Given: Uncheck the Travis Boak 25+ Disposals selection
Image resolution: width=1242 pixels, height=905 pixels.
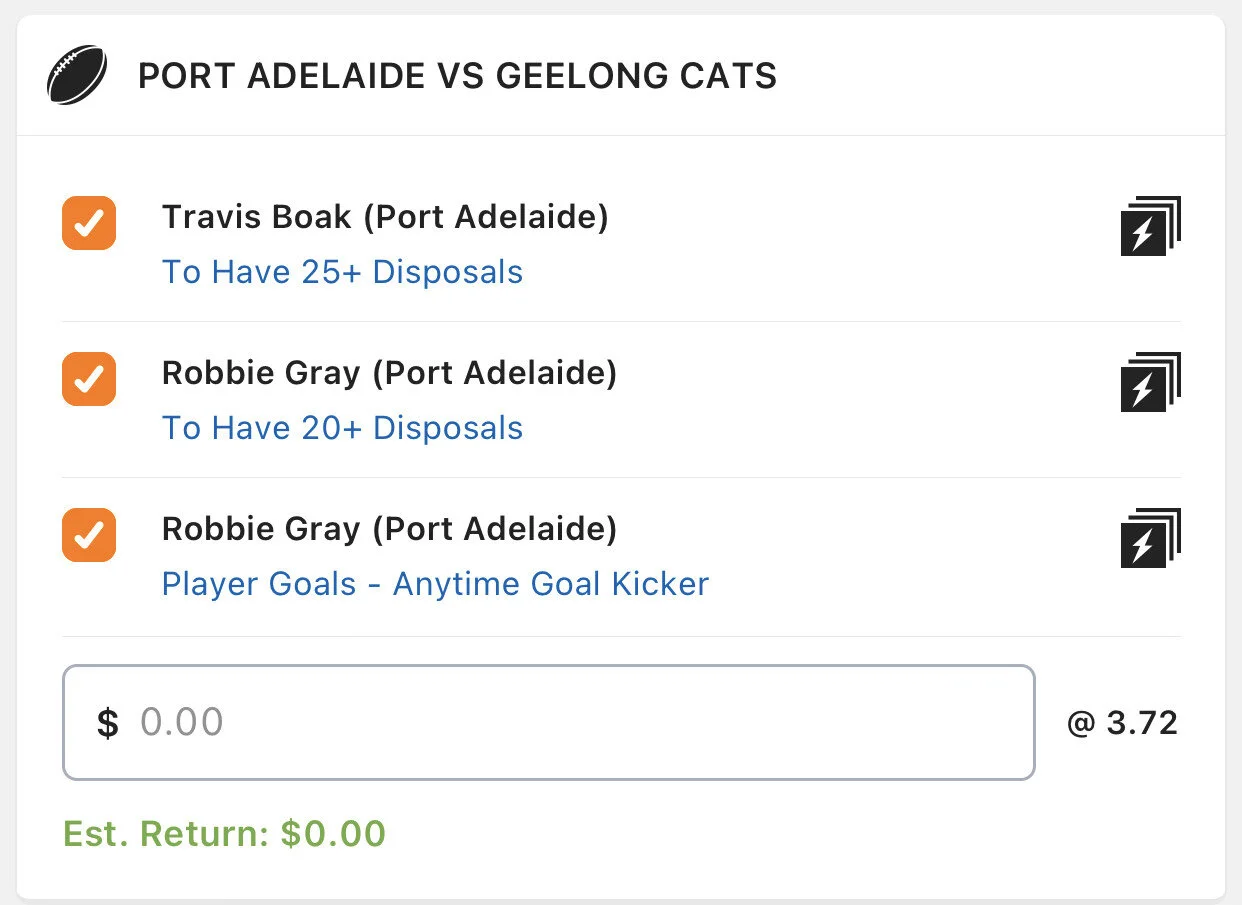Looking at the screenshot, I should (89, 223).
